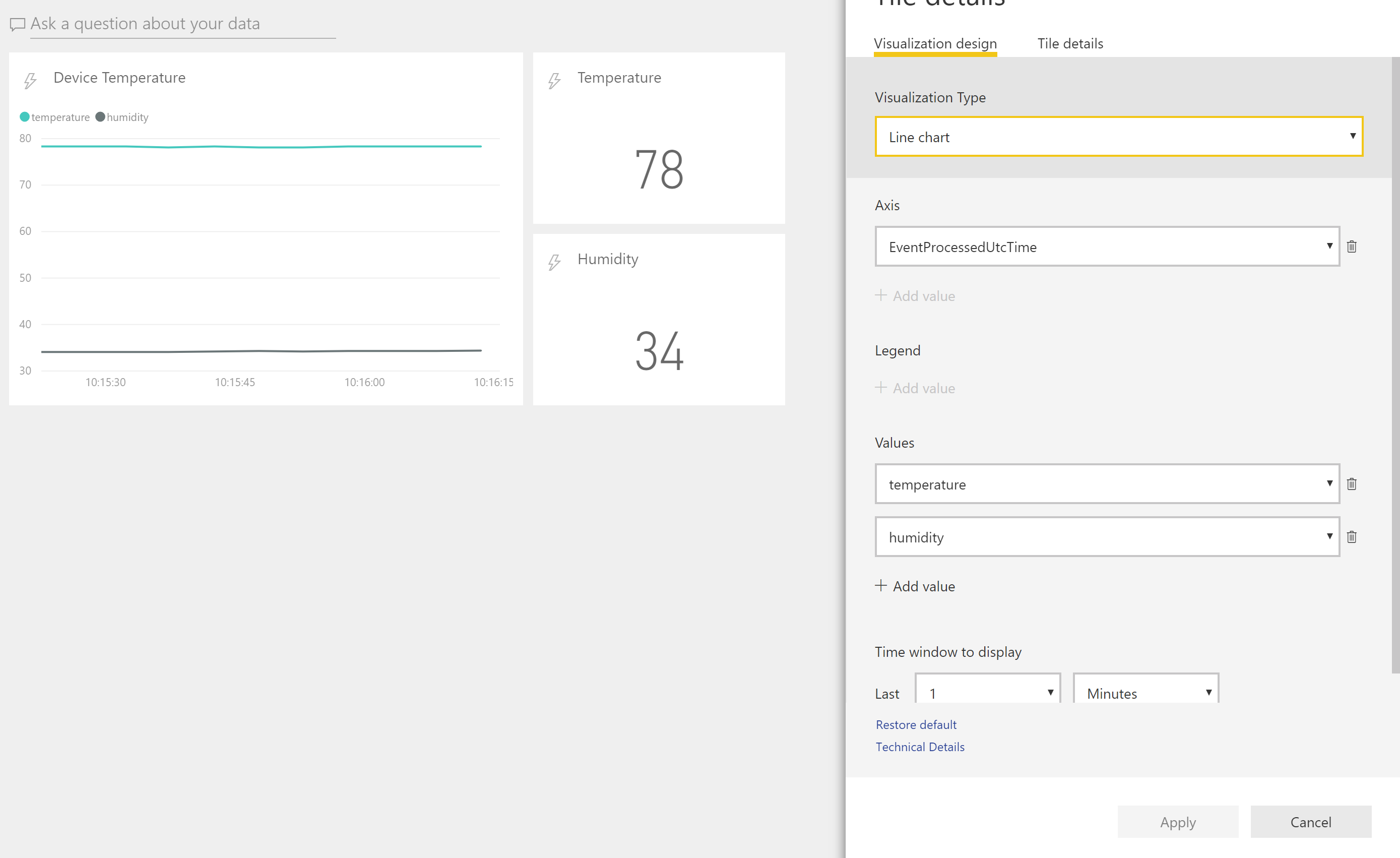Click the 78 temperature card value
This screenshot has height=858, width=1400.
(x=659, y=169)
